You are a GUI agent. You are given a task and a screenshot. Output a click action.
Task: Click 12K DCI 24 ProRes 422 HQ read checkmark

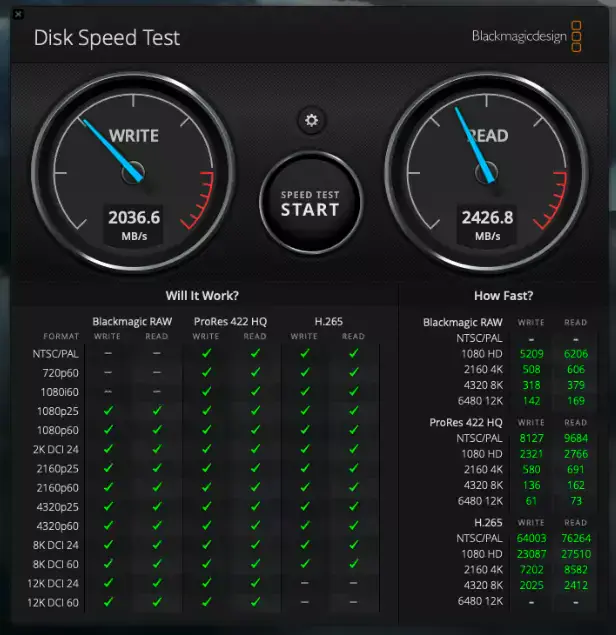(x=255, y=583)
